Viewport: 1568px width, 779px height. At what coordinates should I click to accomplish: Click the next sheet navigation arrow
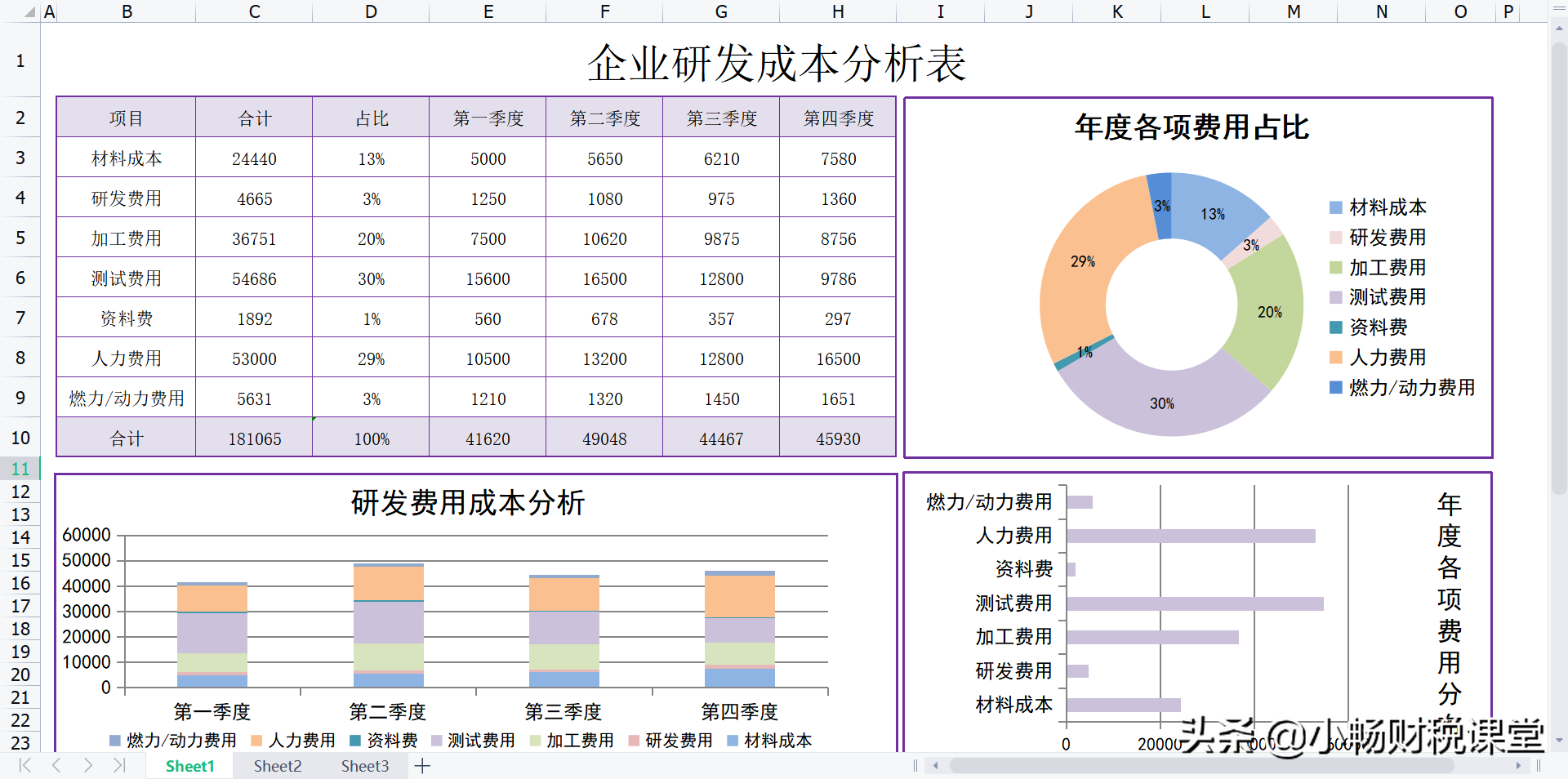[x=87, y=766]
